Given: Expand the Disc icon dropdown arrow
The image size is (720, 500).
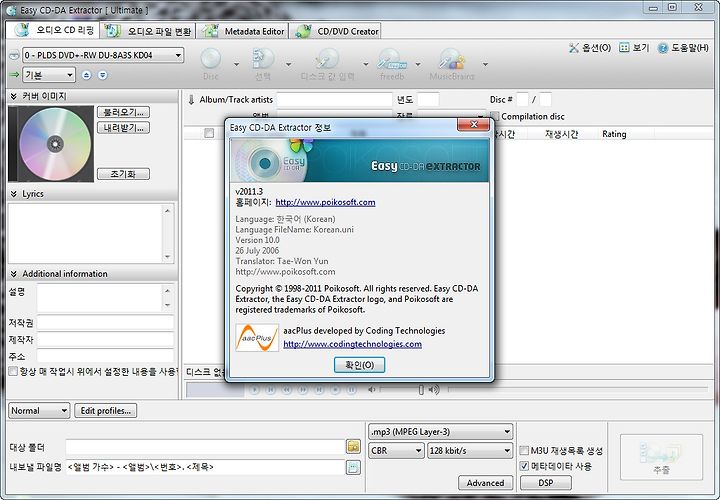Looking at the screenshot, I should pos(236,64).
